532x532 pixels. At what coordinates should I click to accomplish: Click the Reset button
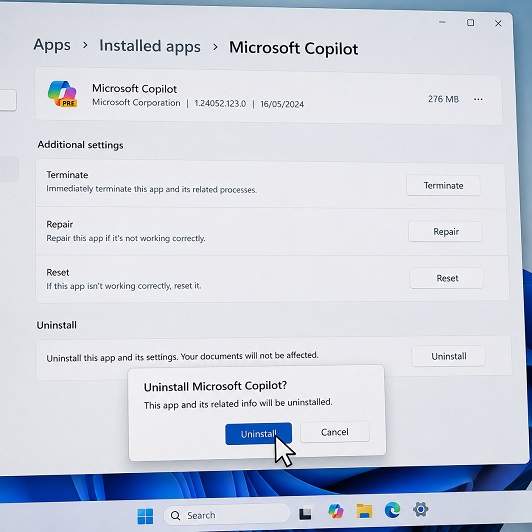pyautogui.click(x=447, y=278)
